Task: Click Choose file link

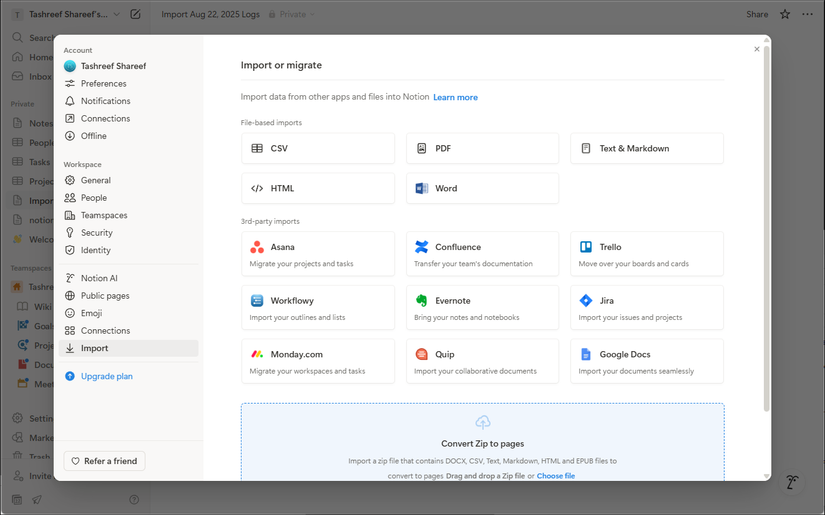Action: tap(555, 476)
